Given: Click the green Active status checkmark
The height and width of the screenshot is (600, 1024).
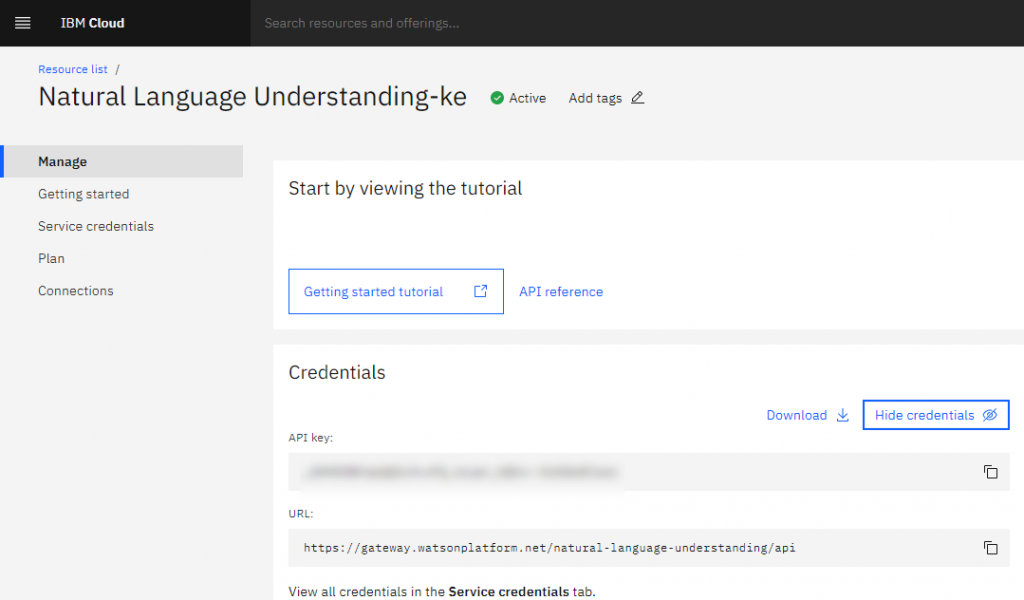Looking at the screenshot, I should click(x=497, y=98).
